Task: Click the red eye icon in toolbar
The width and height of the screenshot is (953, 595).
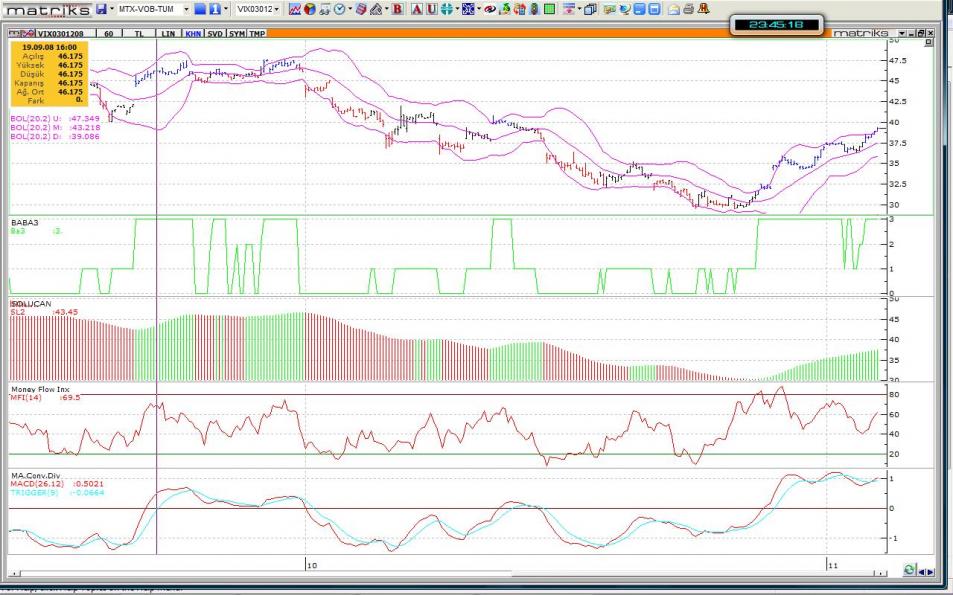Action: click(489, 9)
